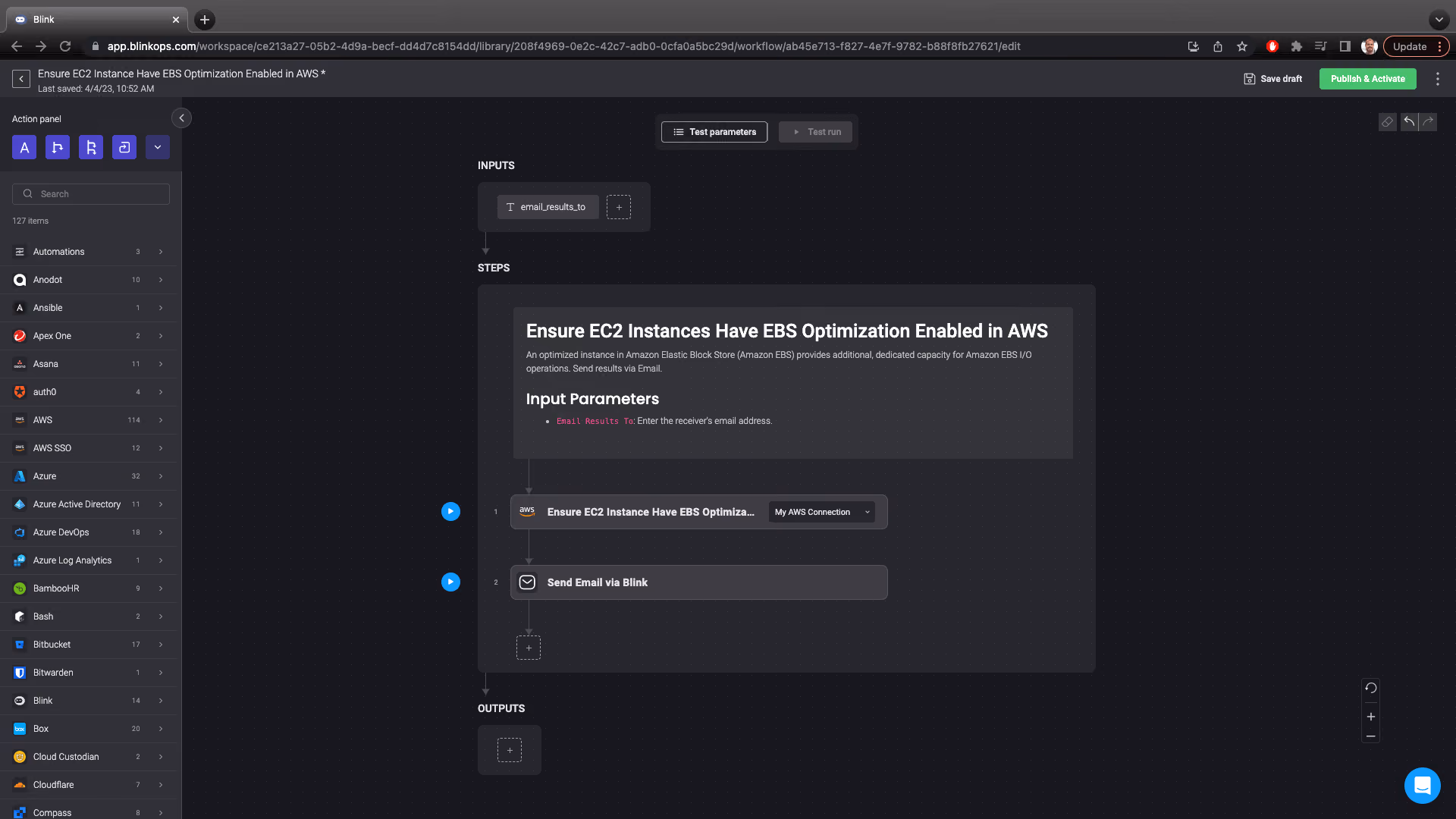This screenshot has height=819, width=1456.
Task: Click Save draft
Action: 1273,79
